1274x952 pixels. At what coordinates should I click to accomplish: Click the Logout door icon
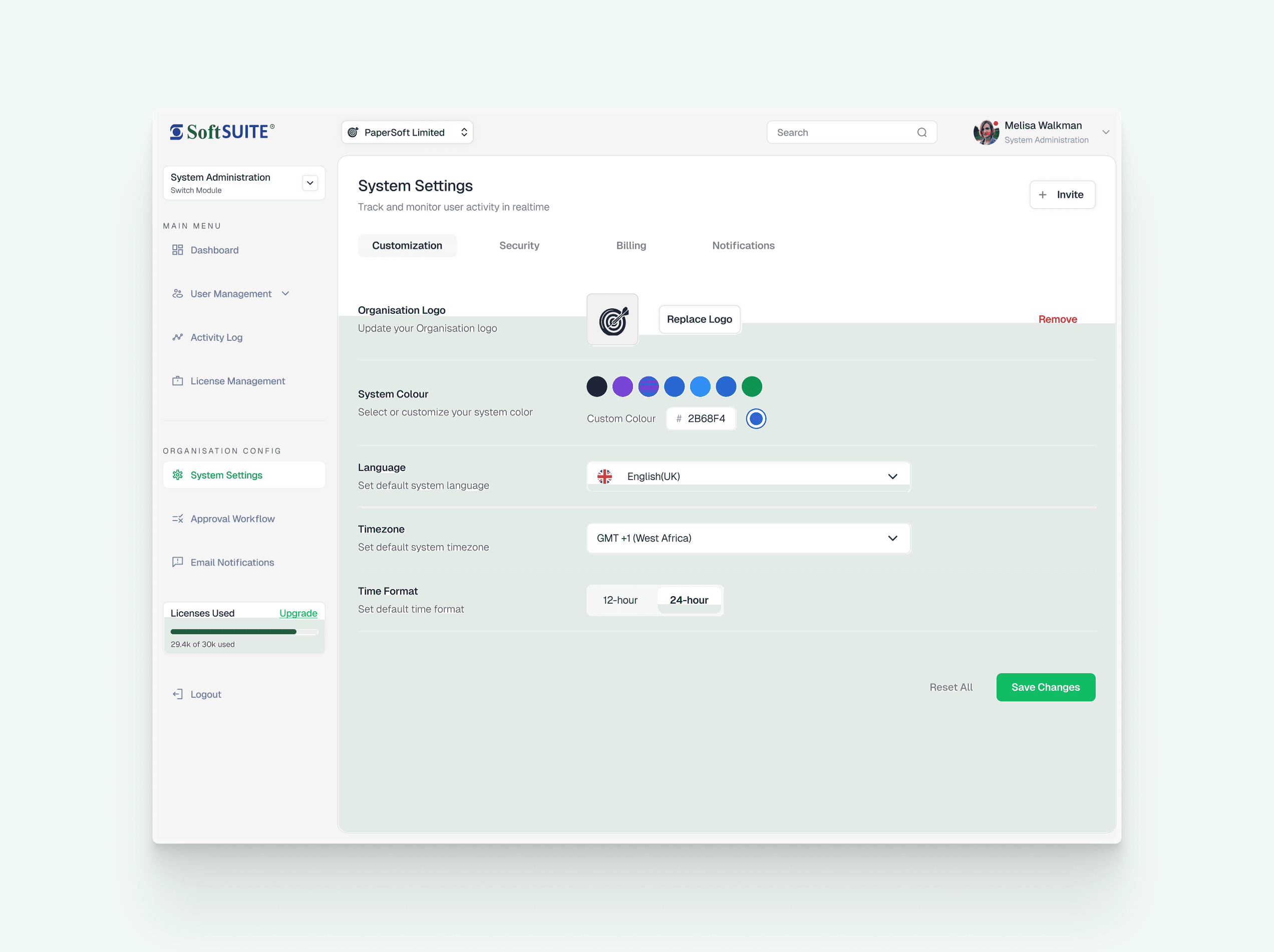pos(177,694)
